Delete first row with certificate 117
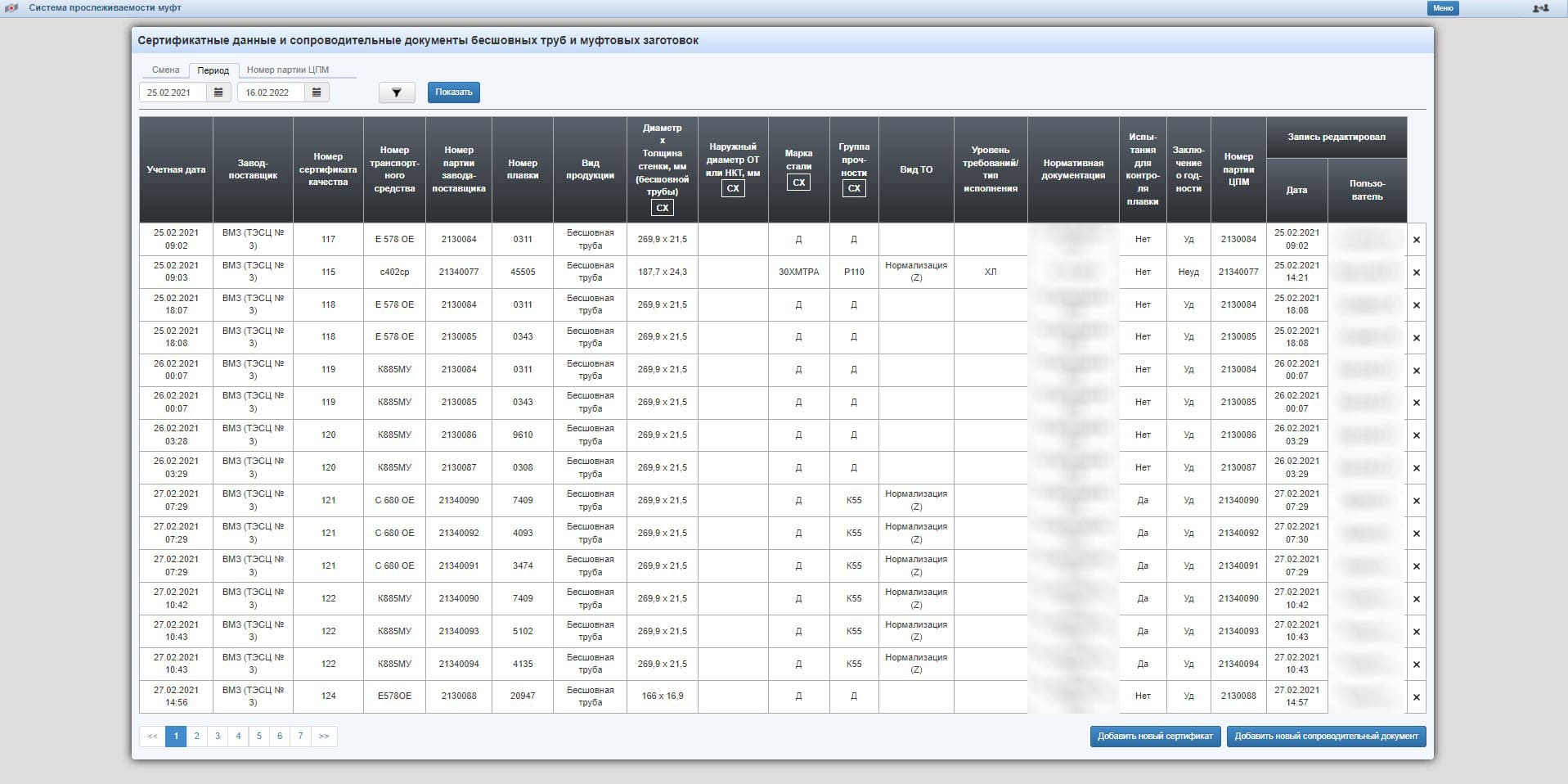This screenshot has height=784, width=1568. 1416,240
